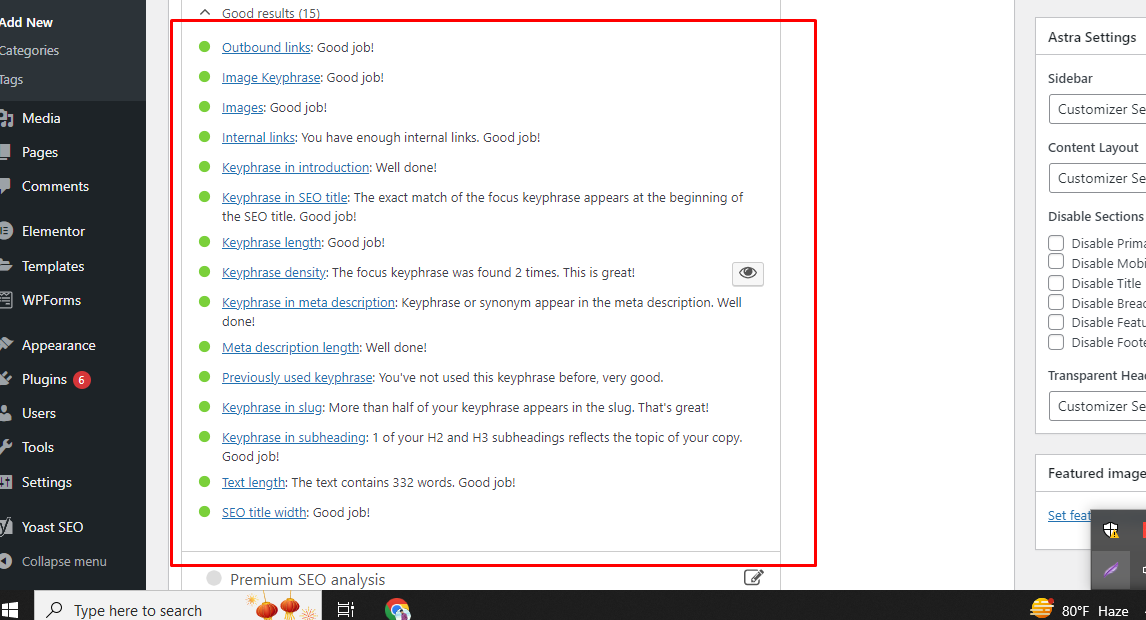Click the Plugins sidebar icon
Screen dimensions: 1146x620
pos(6,379)
